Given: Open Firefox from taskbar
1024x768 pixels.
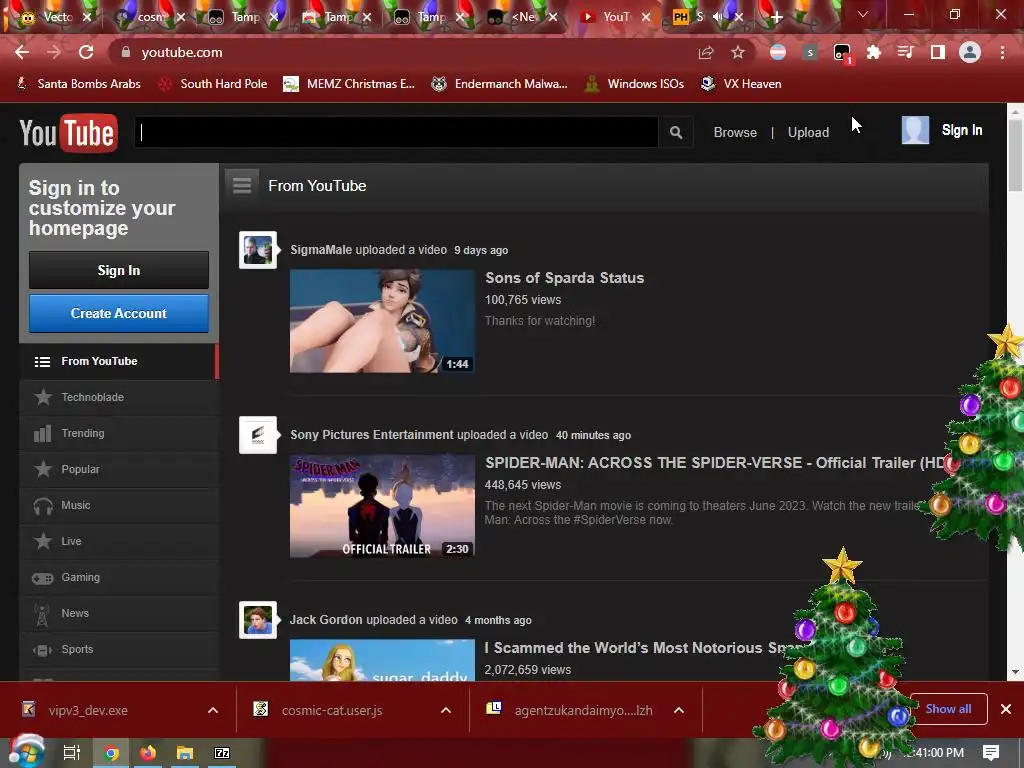Looking at the screenshot, I should 148,753.
